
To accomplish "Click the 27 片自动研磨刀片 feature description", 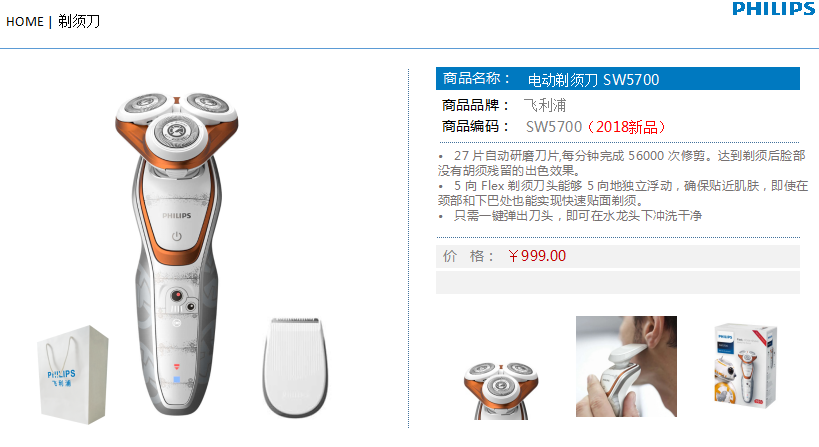I will [x=622, y=163].
